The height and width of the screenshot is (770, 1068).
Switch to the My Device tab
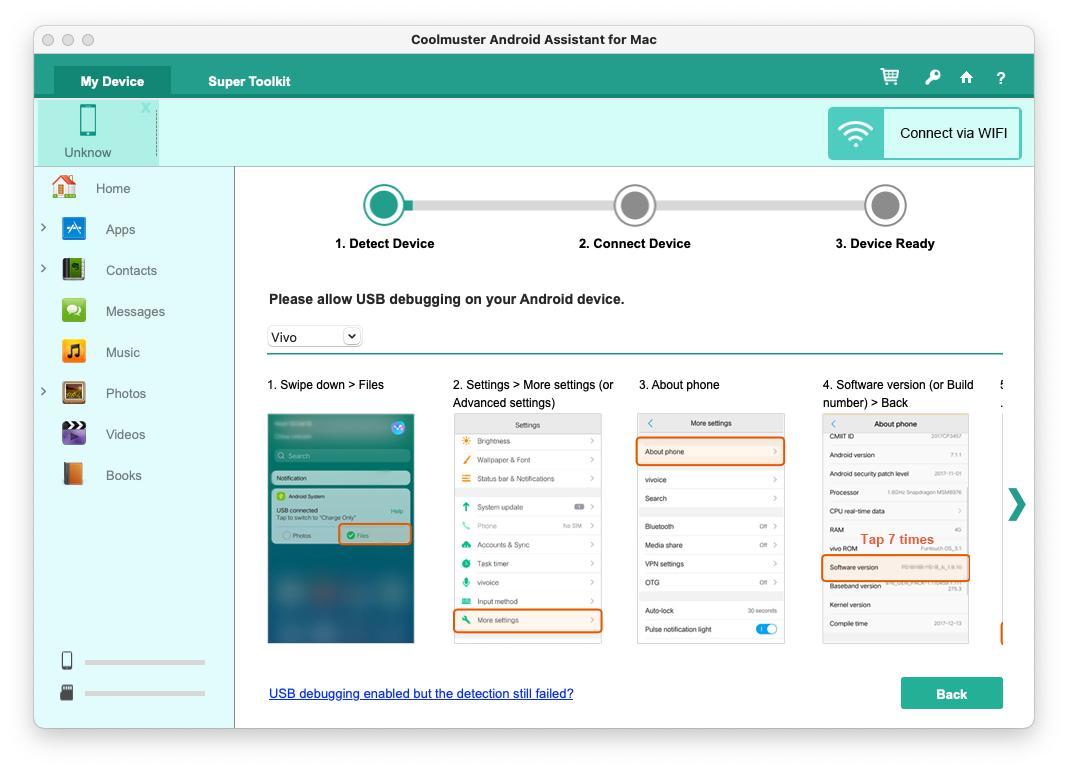pyautogui.click(x=112, y=81)
